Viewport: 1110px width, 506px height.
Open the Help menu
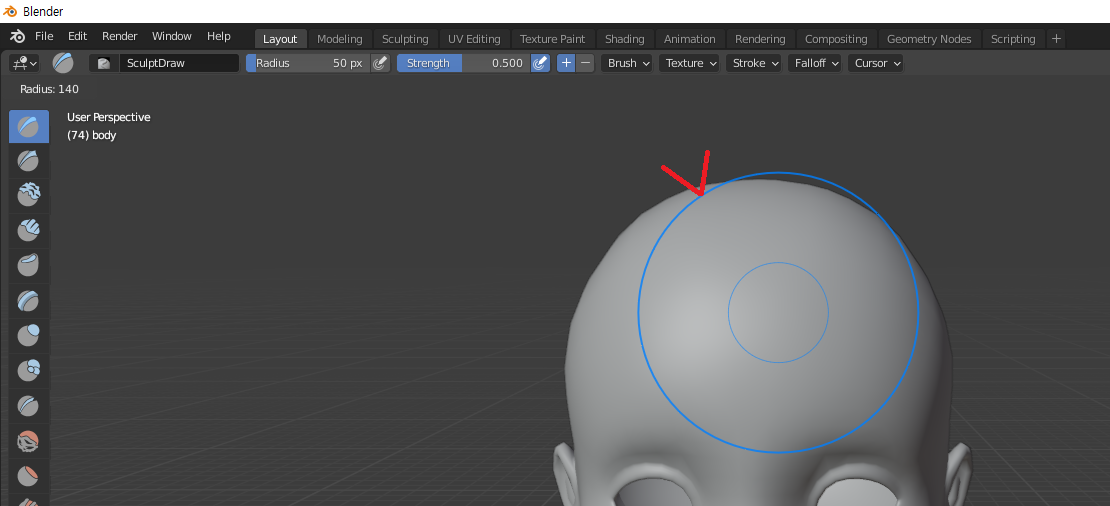[219, 36]
